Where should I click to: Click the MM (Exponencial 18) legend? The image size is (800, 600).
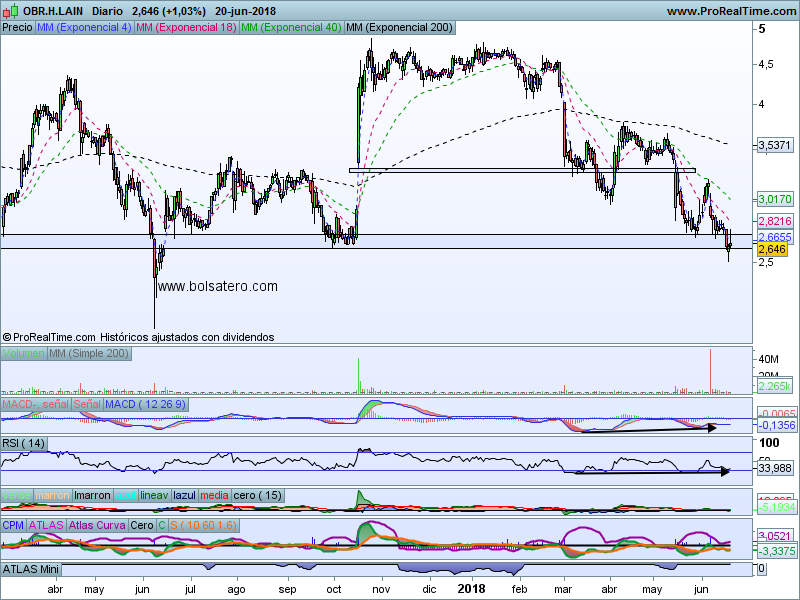pyautogui.click(x=185, y=28)
